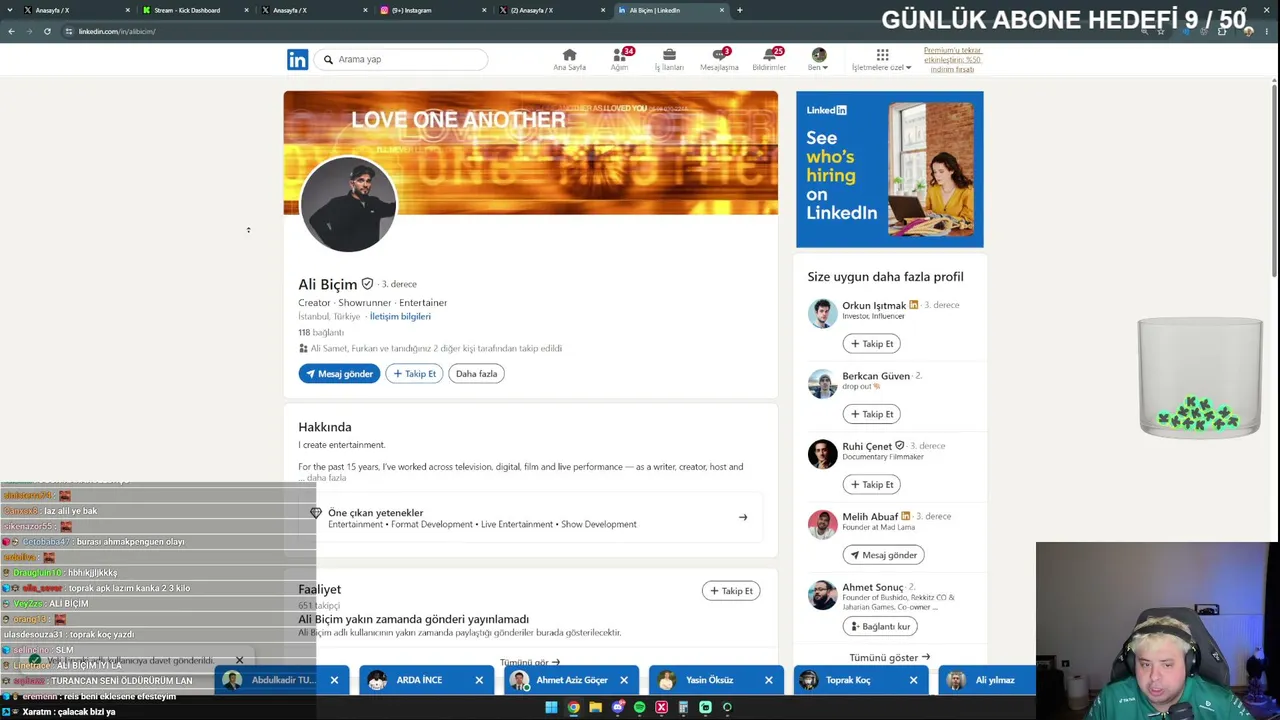Open a new browser tab with plus

point(740,10)
